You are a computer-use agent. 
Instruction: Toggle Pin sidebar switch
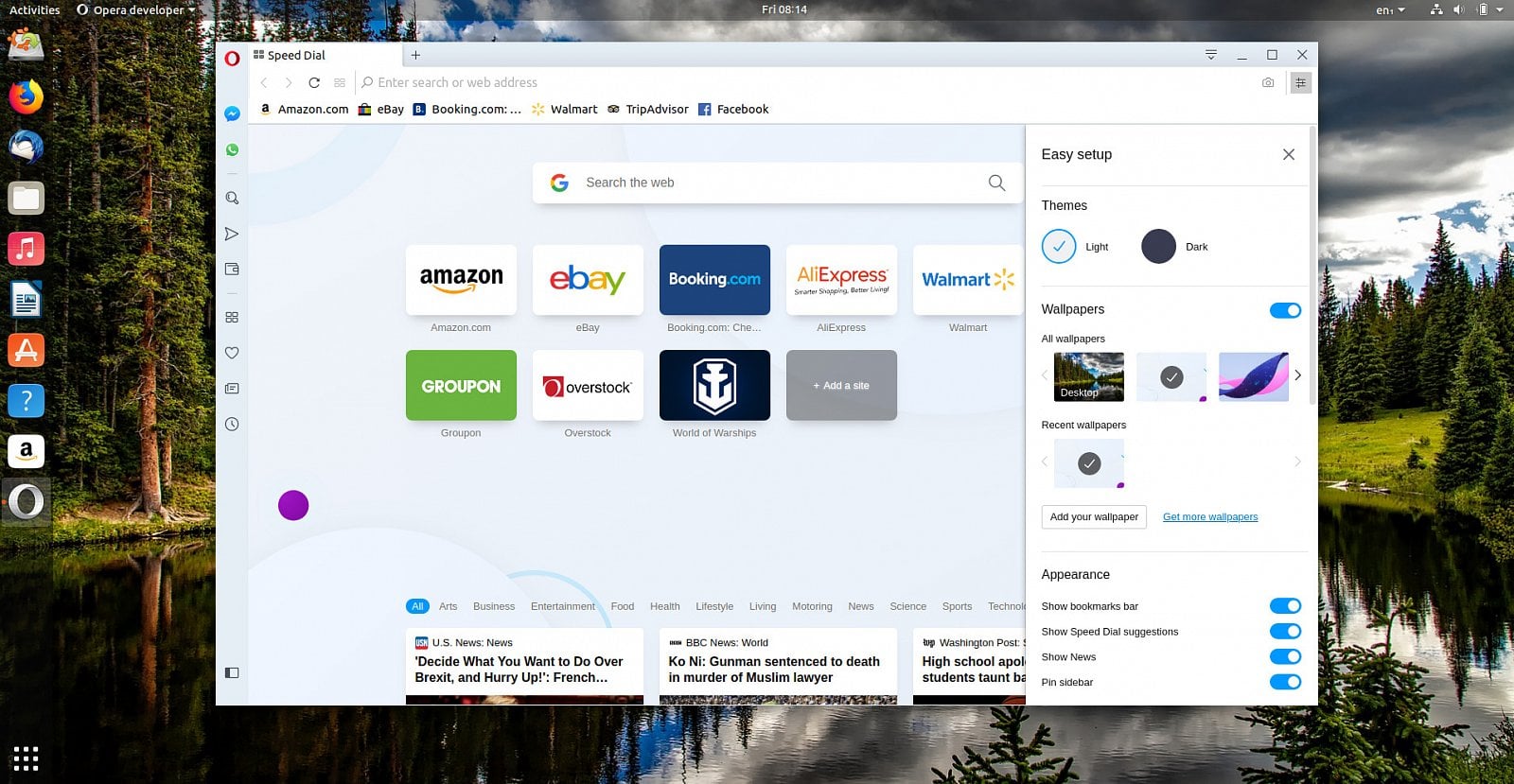[x=1285, y=683]
